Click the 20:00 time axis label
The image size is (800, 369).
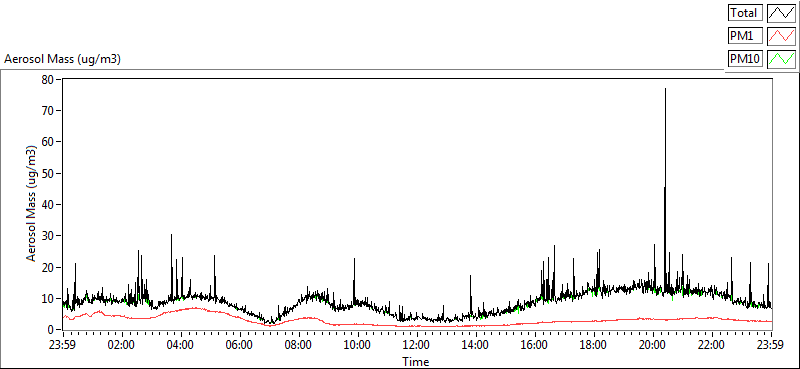tap(653, 345)
